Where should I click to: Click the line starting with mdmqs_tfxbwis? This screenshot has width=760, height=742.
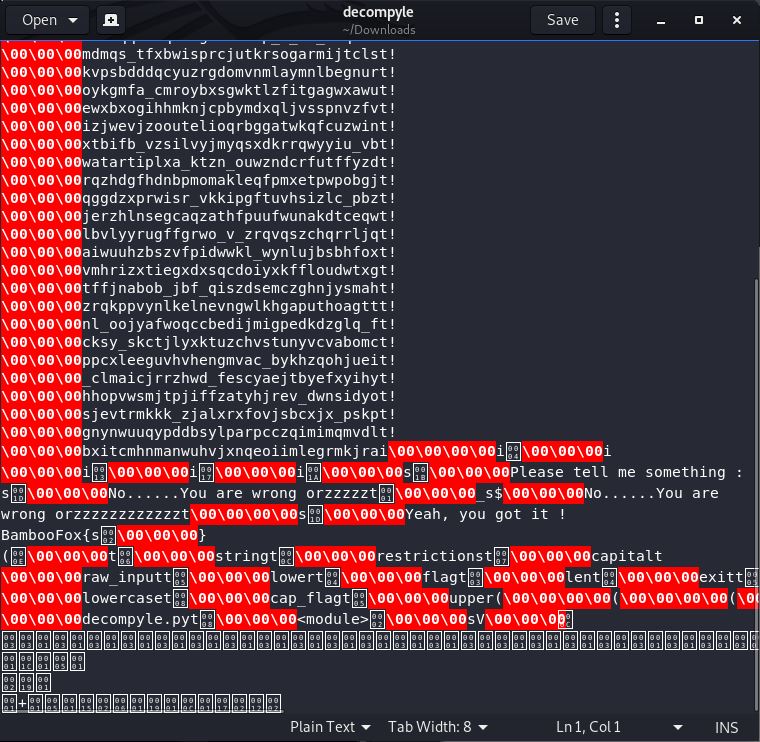click(x=198, y=54)
